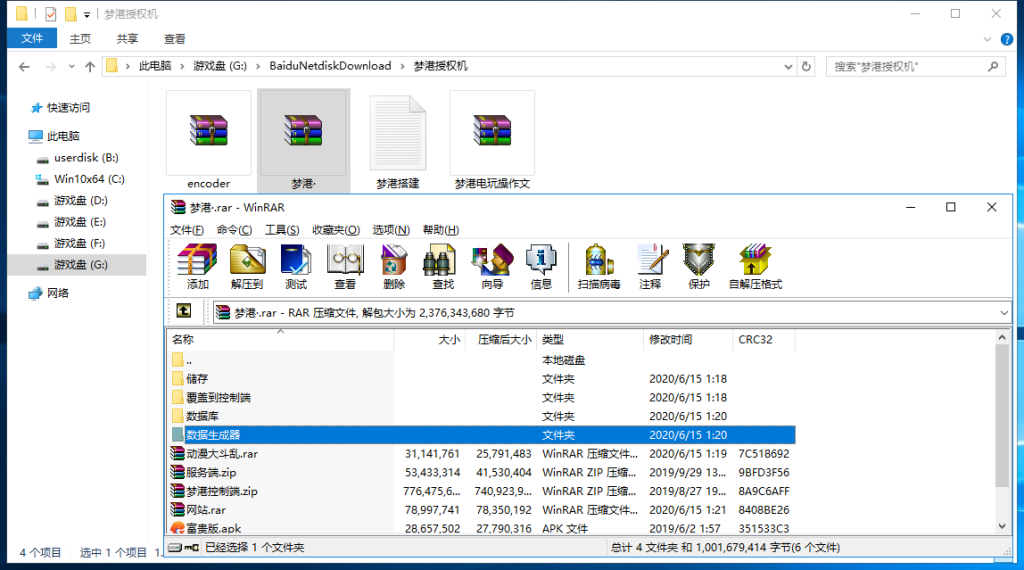The height and width of the screenshot is (570, 1024).
Task: Switch to the 共享 ribbon tab
Action: pos(127,39)
